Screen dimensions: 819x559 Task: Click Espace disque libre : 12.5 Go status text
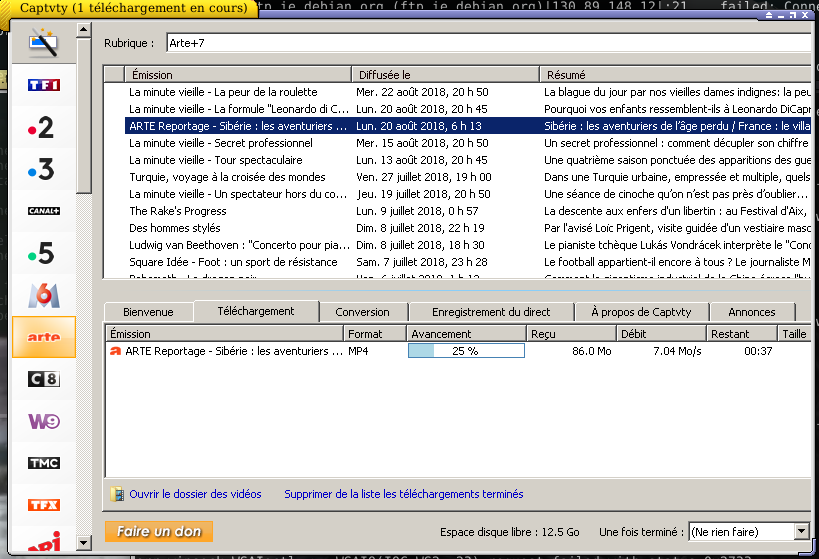point(510,532)
